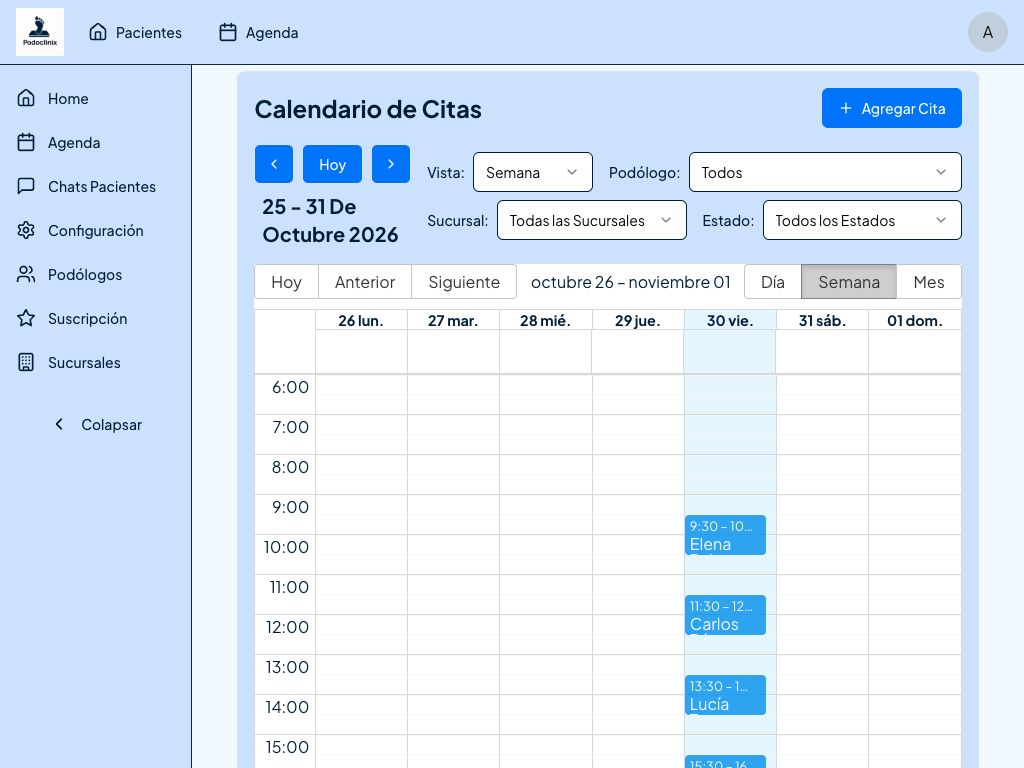
Task: Open the 15:30 appointment on Friday
Action: point(726,761)
